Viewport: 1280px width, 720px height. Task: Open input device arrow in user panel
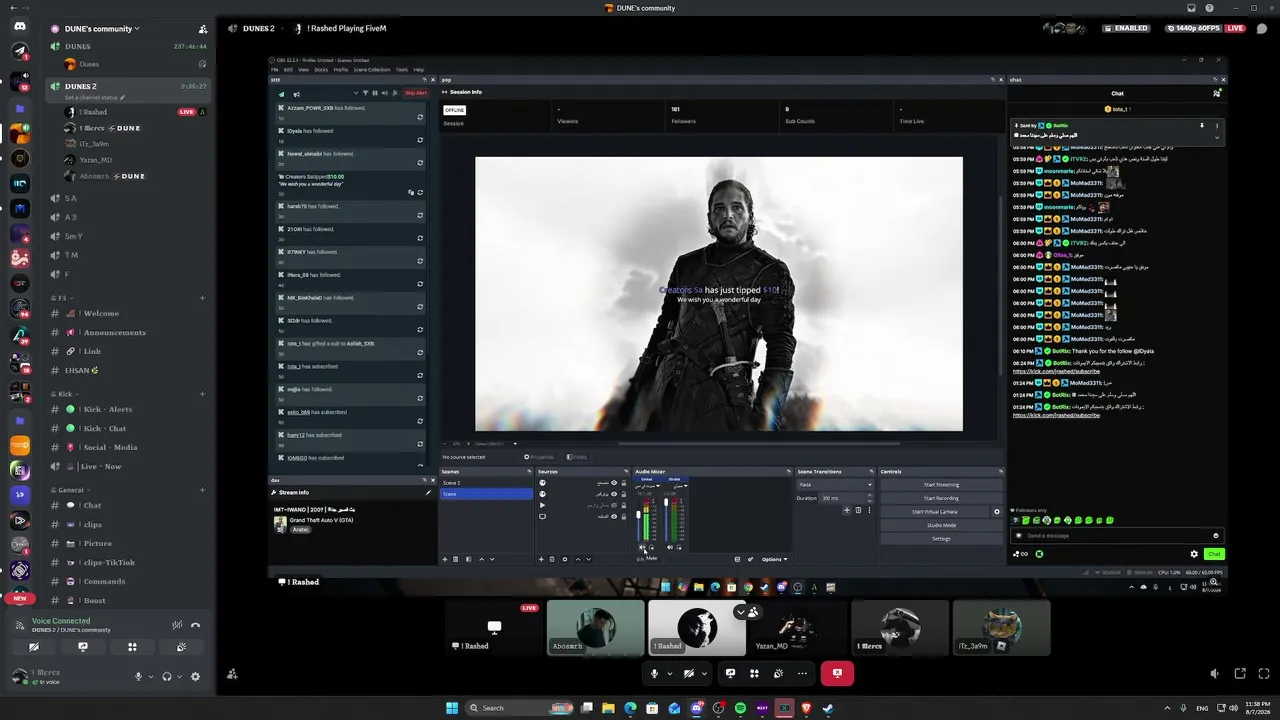(152, 677)
